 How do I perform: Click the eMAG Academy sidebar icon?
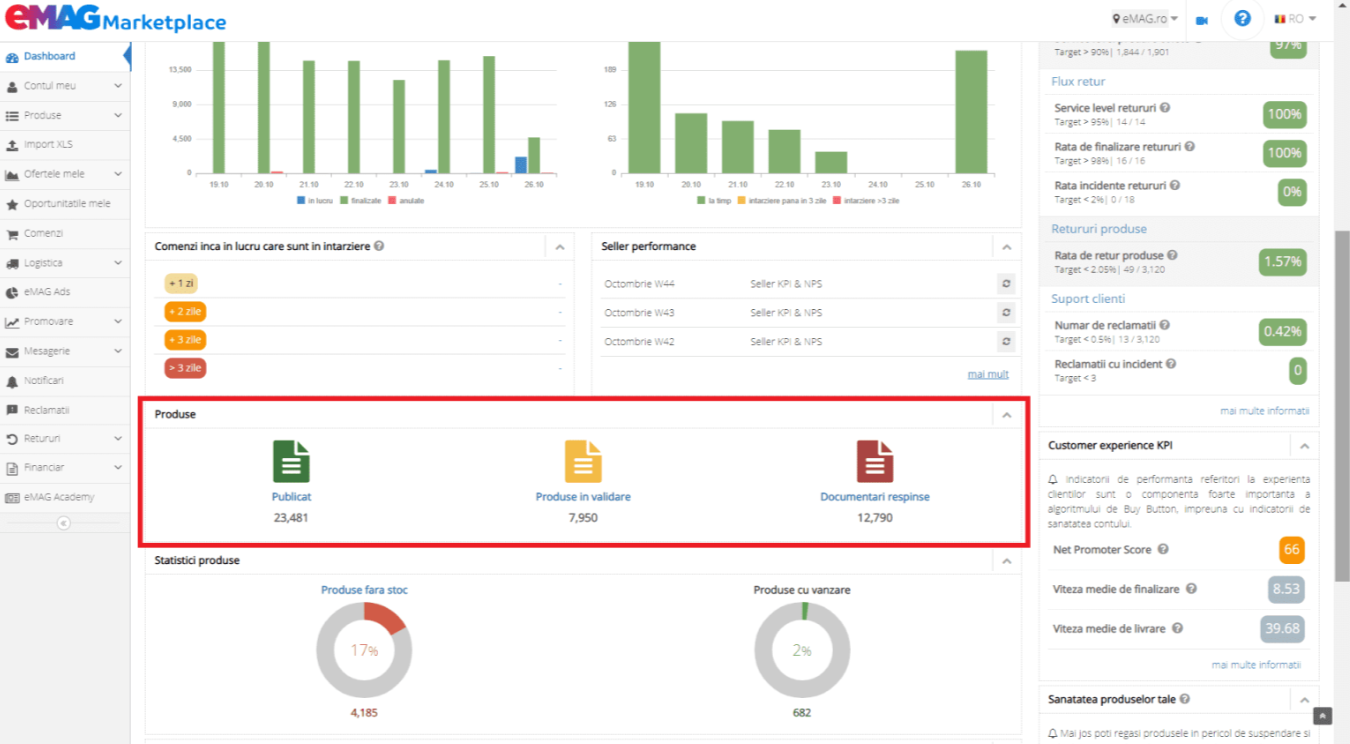[x=12, y=498]
